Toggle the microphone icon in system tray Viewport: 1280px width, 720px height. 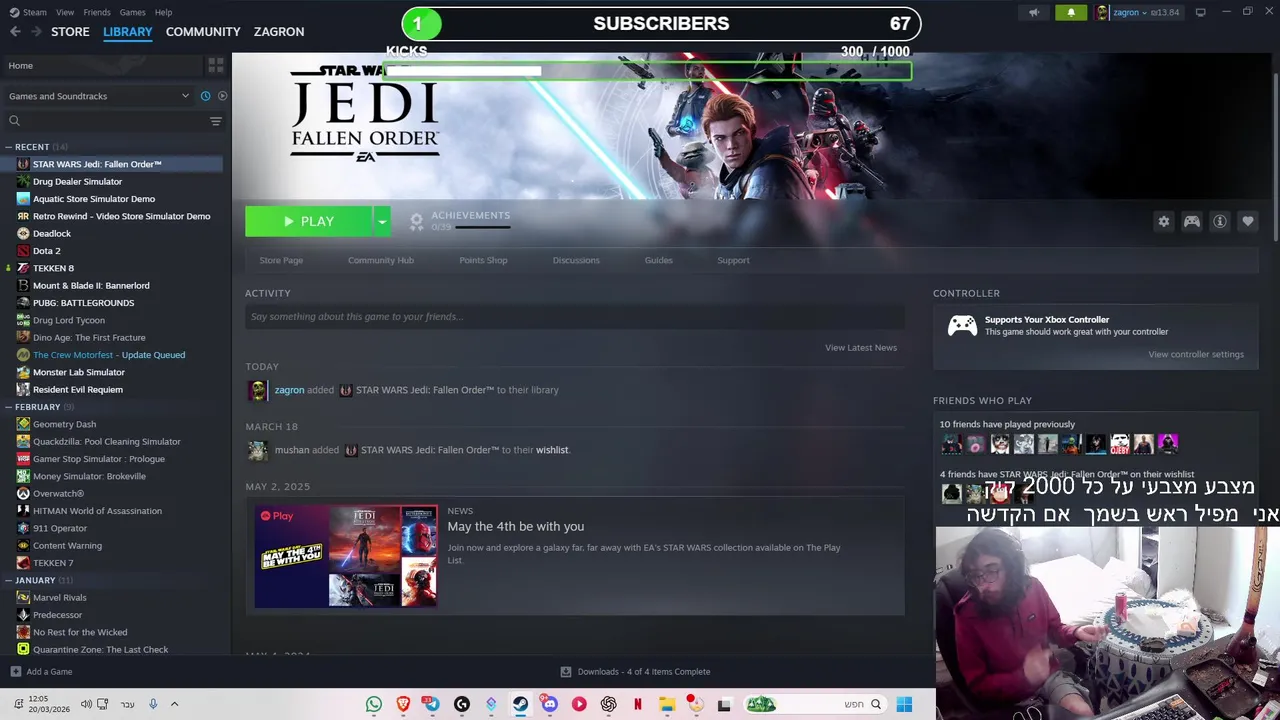(153, 704)
